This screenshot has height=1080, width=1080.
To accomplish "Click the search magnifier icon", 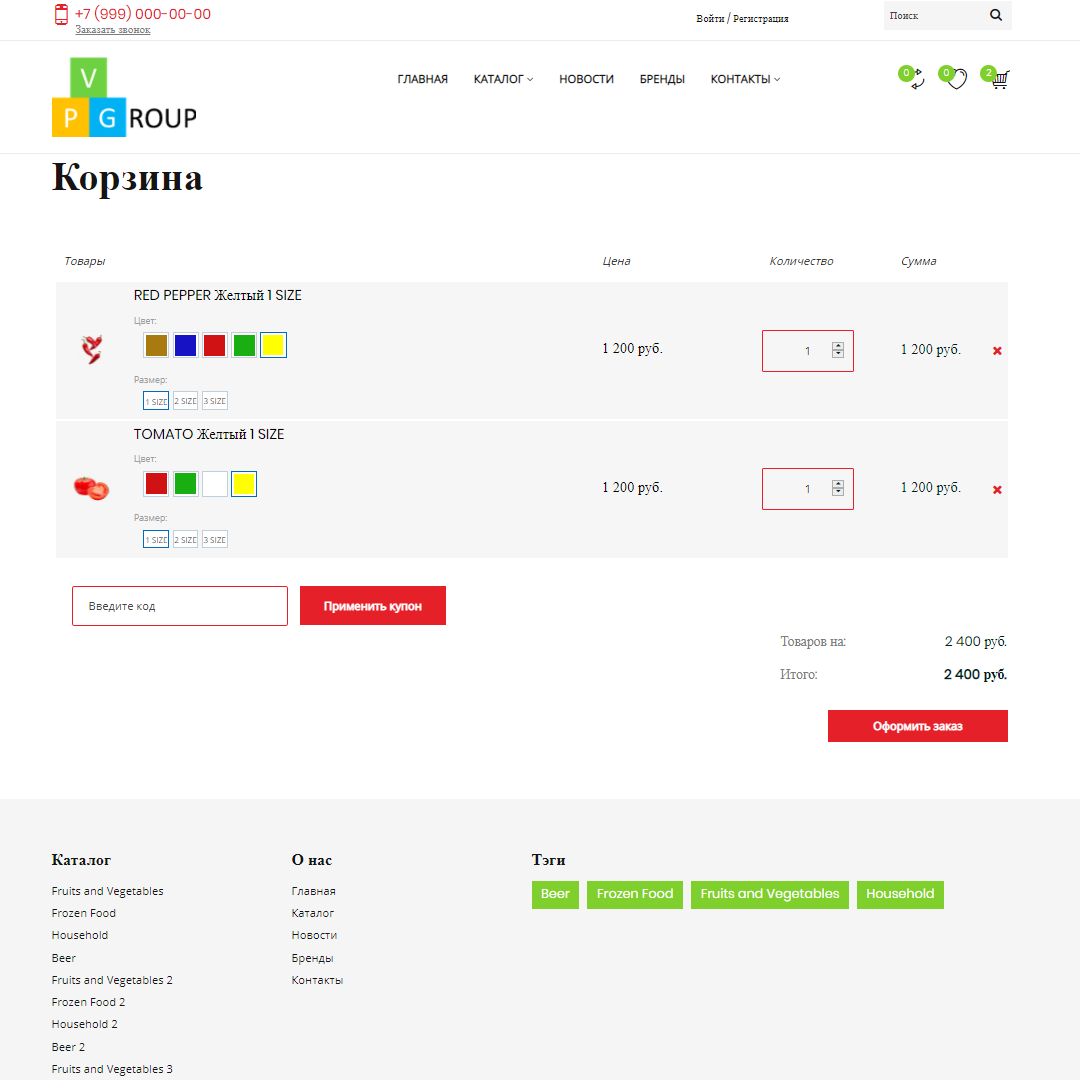I will pyautogui.click(x=995, y=15).
